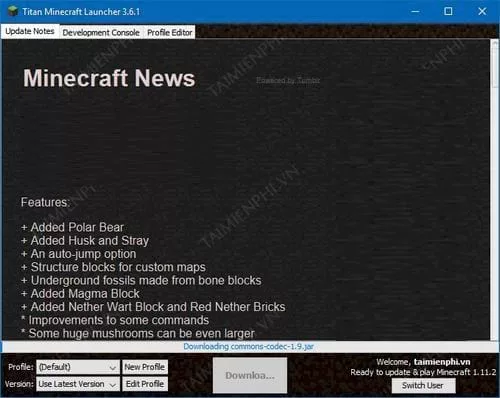
Task: Maximize the launcher window
Action: pyautogui.click(x=448, y=11)
